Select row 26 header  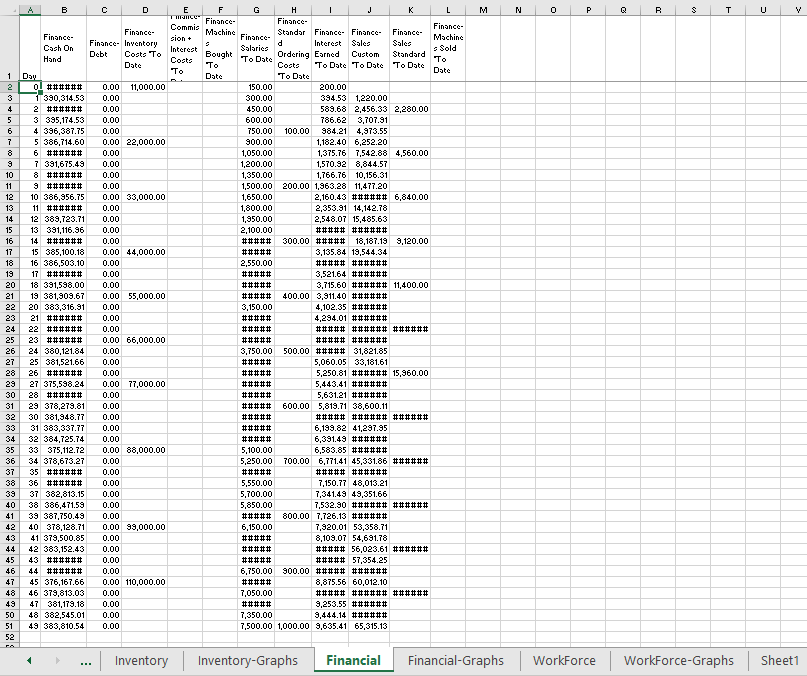tap(9, 351)
